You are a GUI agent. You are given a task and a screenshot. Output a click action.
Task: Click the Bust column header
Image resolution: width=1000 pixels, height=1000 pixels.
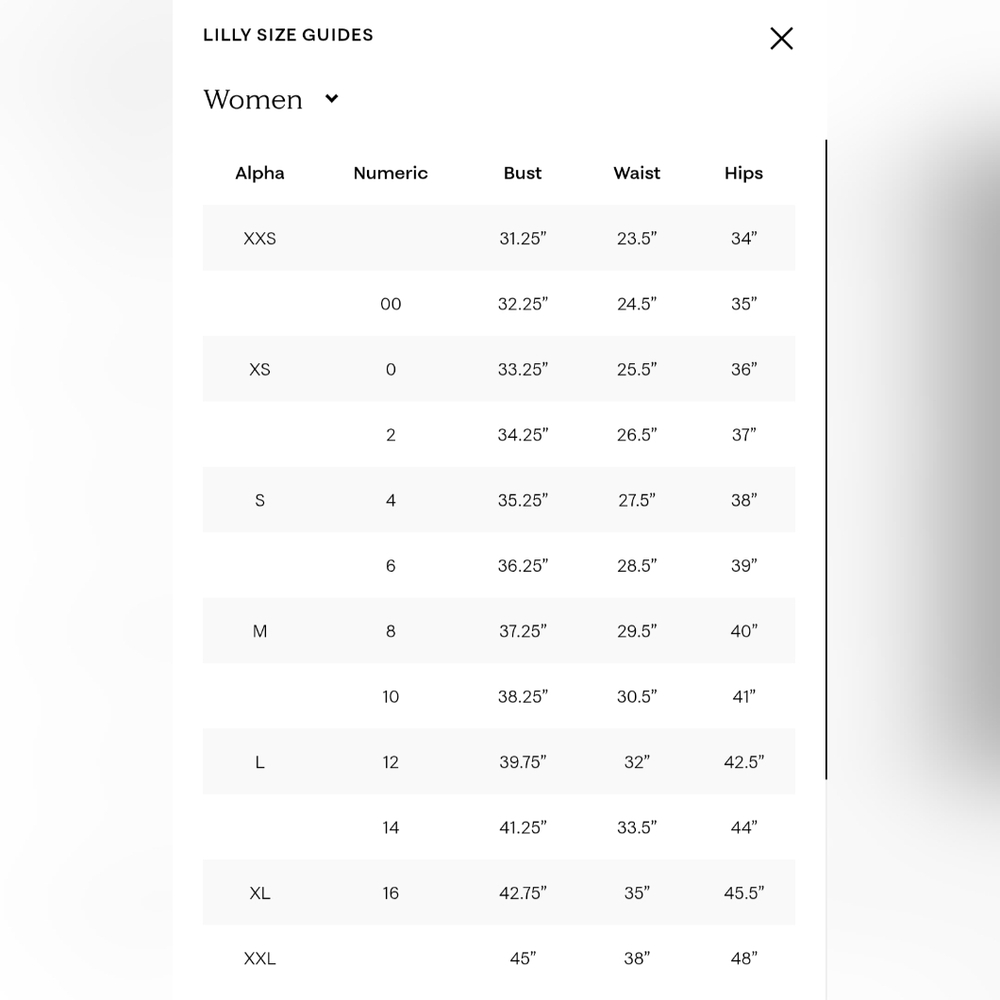(522, 173)
